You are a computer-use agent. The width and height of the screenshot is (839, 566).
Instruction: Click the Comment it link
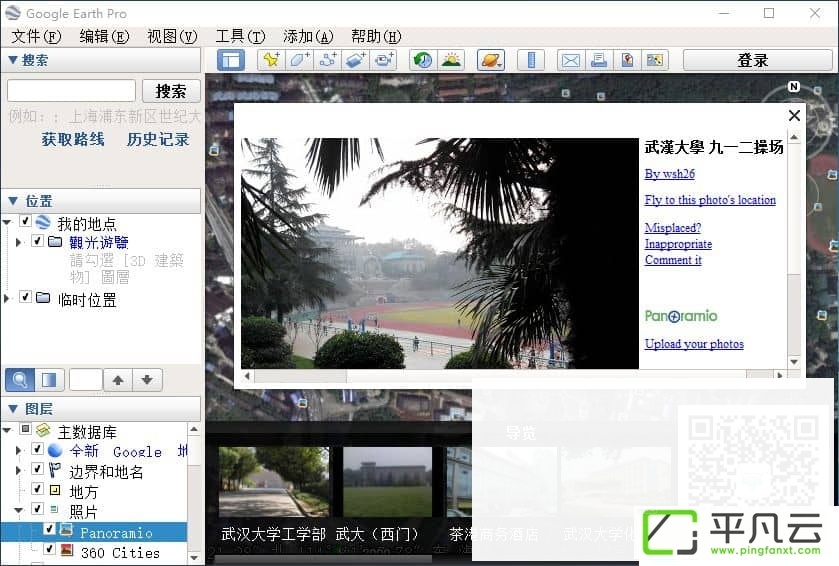point(673,260)
